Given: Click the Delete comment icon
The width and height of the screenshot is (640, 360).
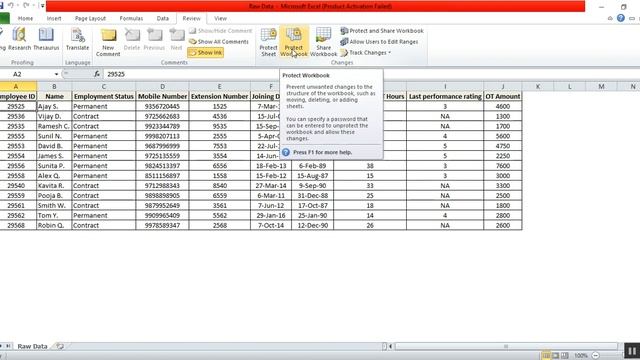Looking at the screenshot, I should point(132,39).
